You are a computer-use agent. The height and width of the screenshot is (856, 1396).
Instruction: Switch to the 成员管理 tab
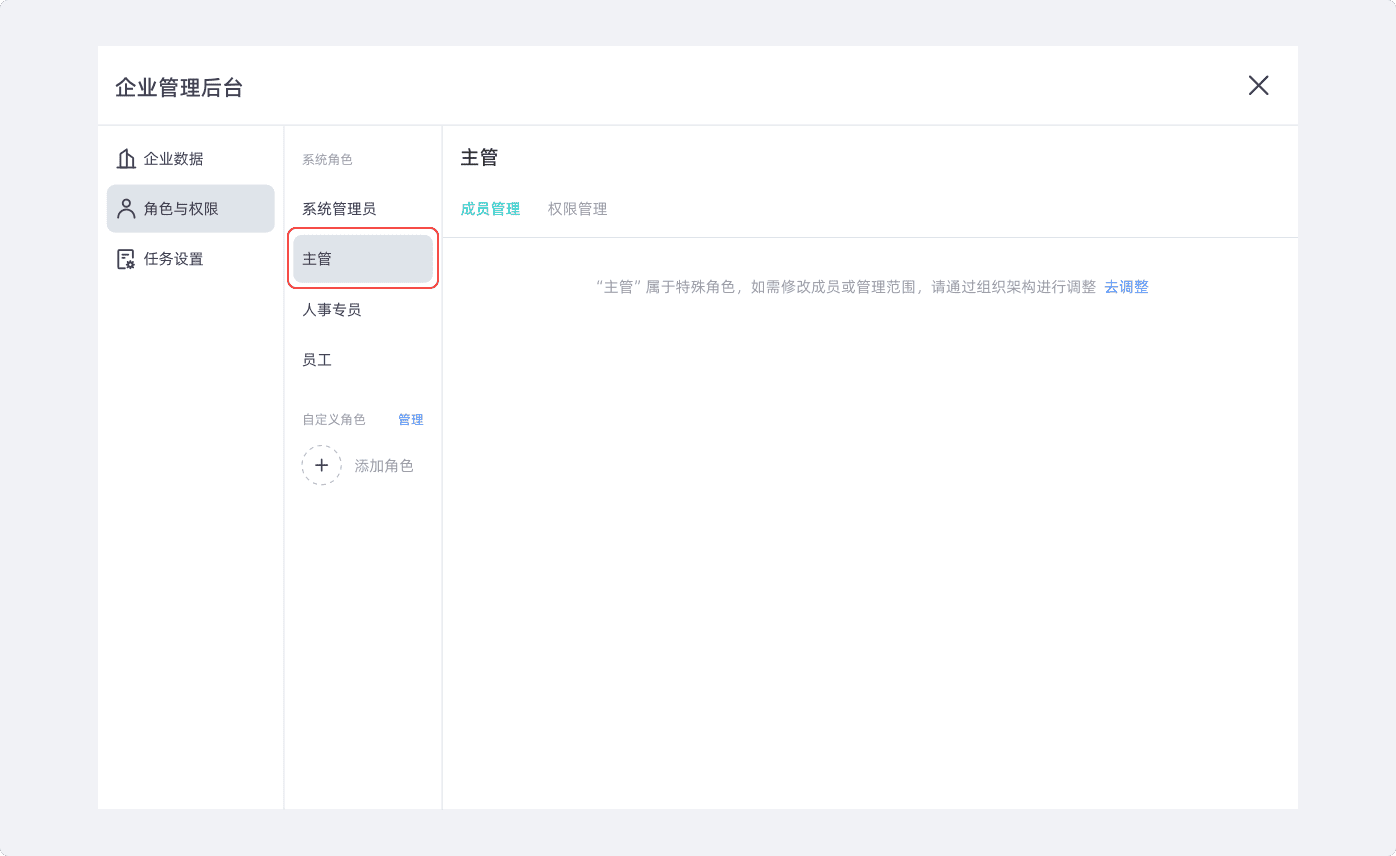click(490, 209)
